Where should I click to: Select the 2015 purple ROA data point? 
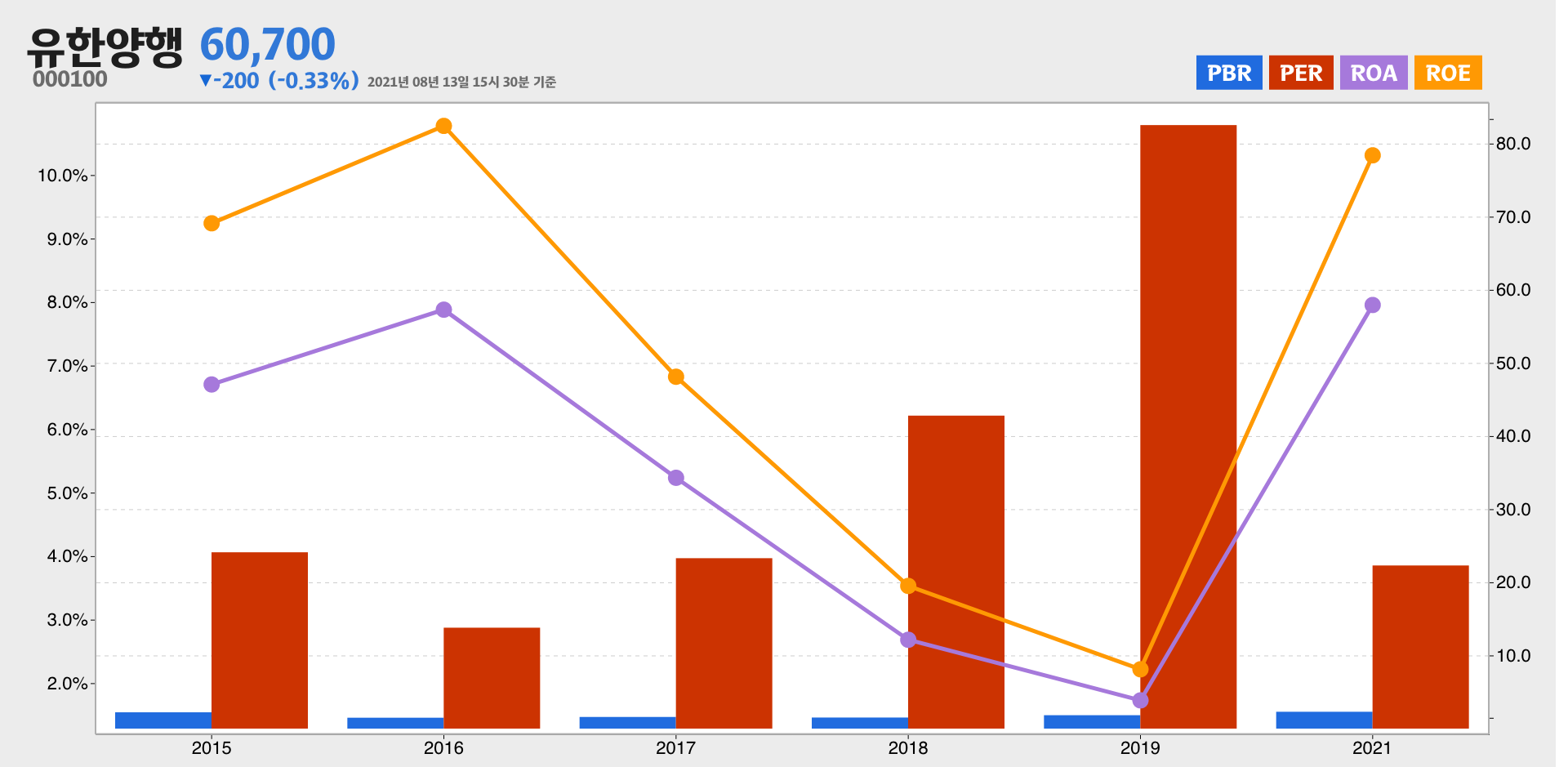[212, 384]
